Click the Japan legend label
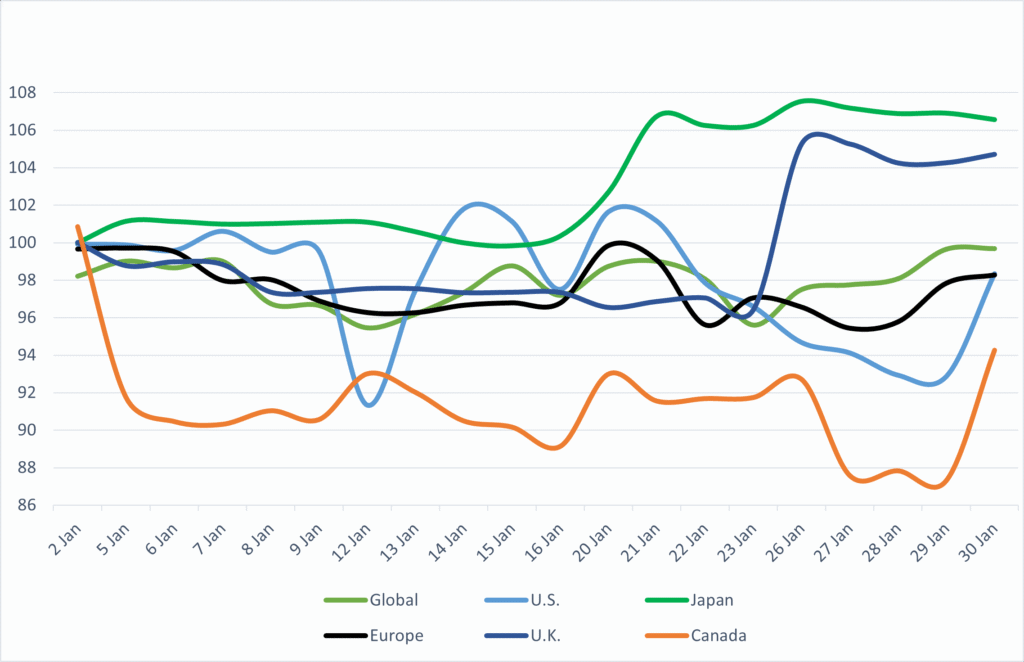Viewport: 1024px width, 662px height. (x=710, y=600)
